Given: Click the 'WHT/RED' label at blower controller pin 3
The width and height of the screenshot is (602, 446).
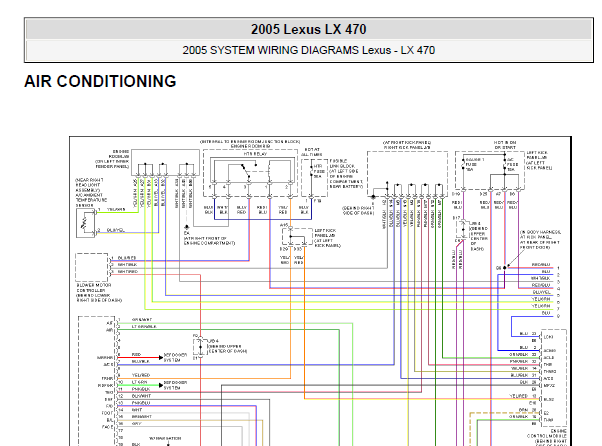Looking at the screenshot, I should 127,272.
